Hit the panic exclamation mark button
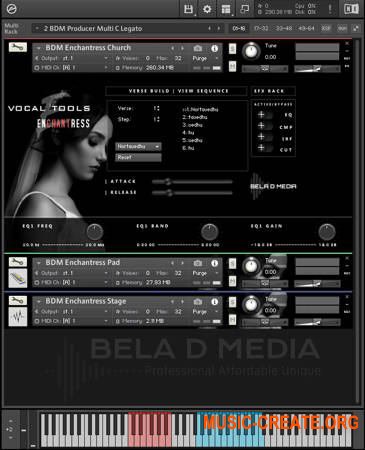This screenshot has height=450, width=365. [x=330, y=9]
